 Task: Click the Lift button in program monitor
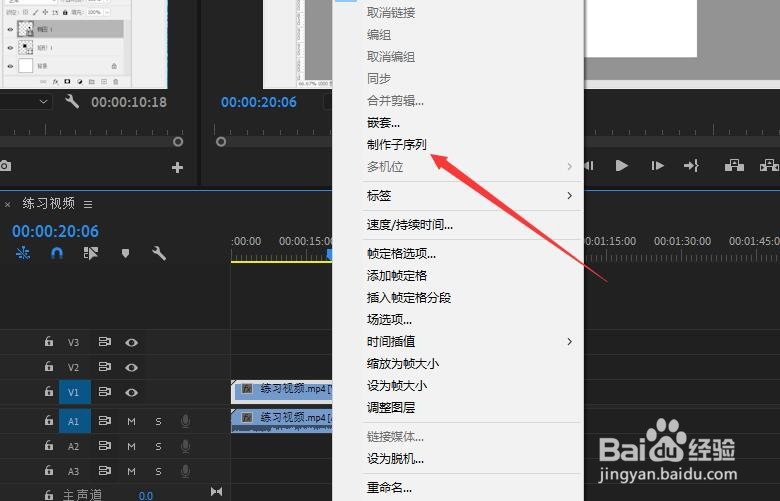pos(734,165)
